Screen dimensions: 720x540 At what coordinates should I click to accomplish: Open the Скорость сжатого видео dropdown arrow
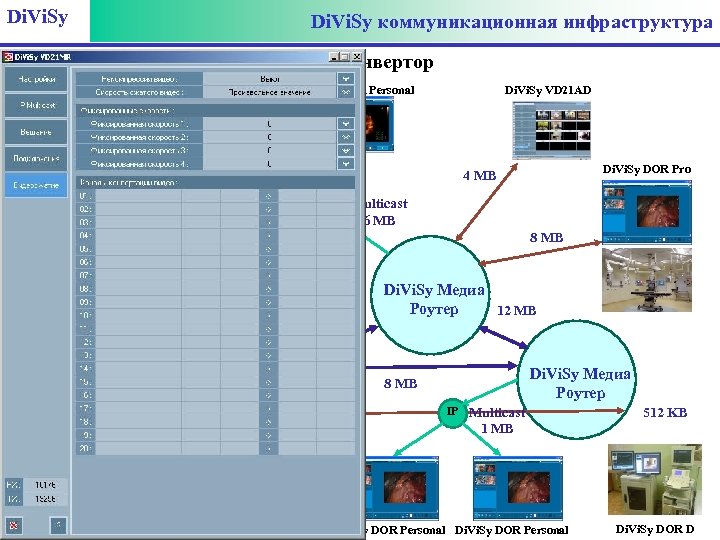[x=346, y=92]
